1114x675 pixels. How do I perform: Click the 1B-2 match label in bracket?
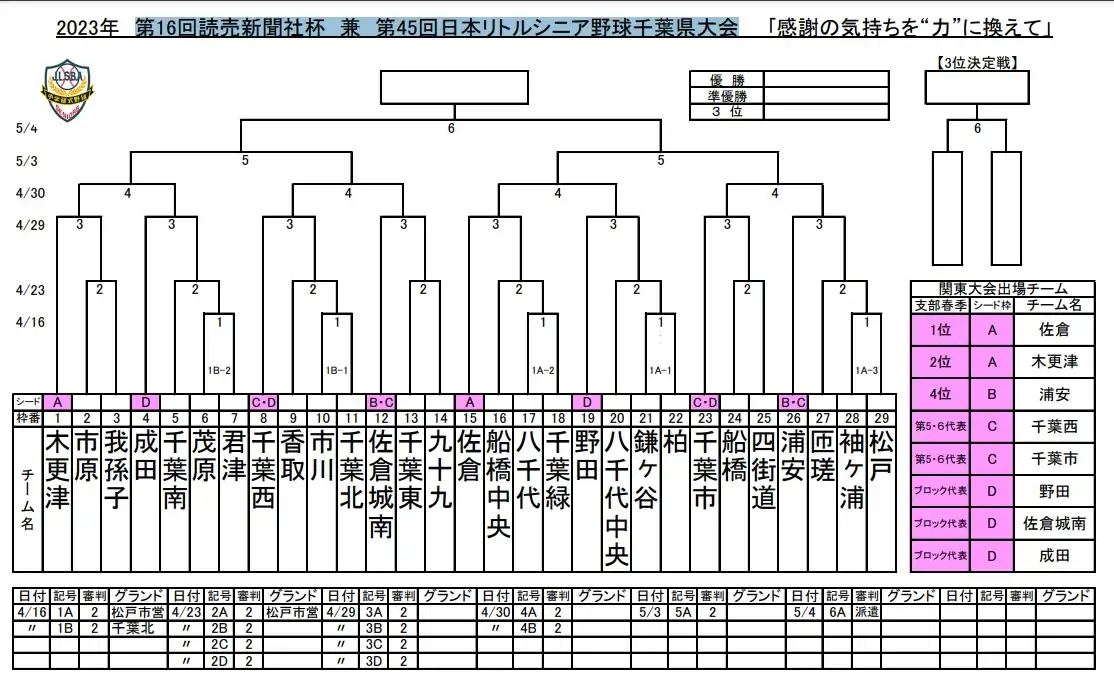click(219, 370)
